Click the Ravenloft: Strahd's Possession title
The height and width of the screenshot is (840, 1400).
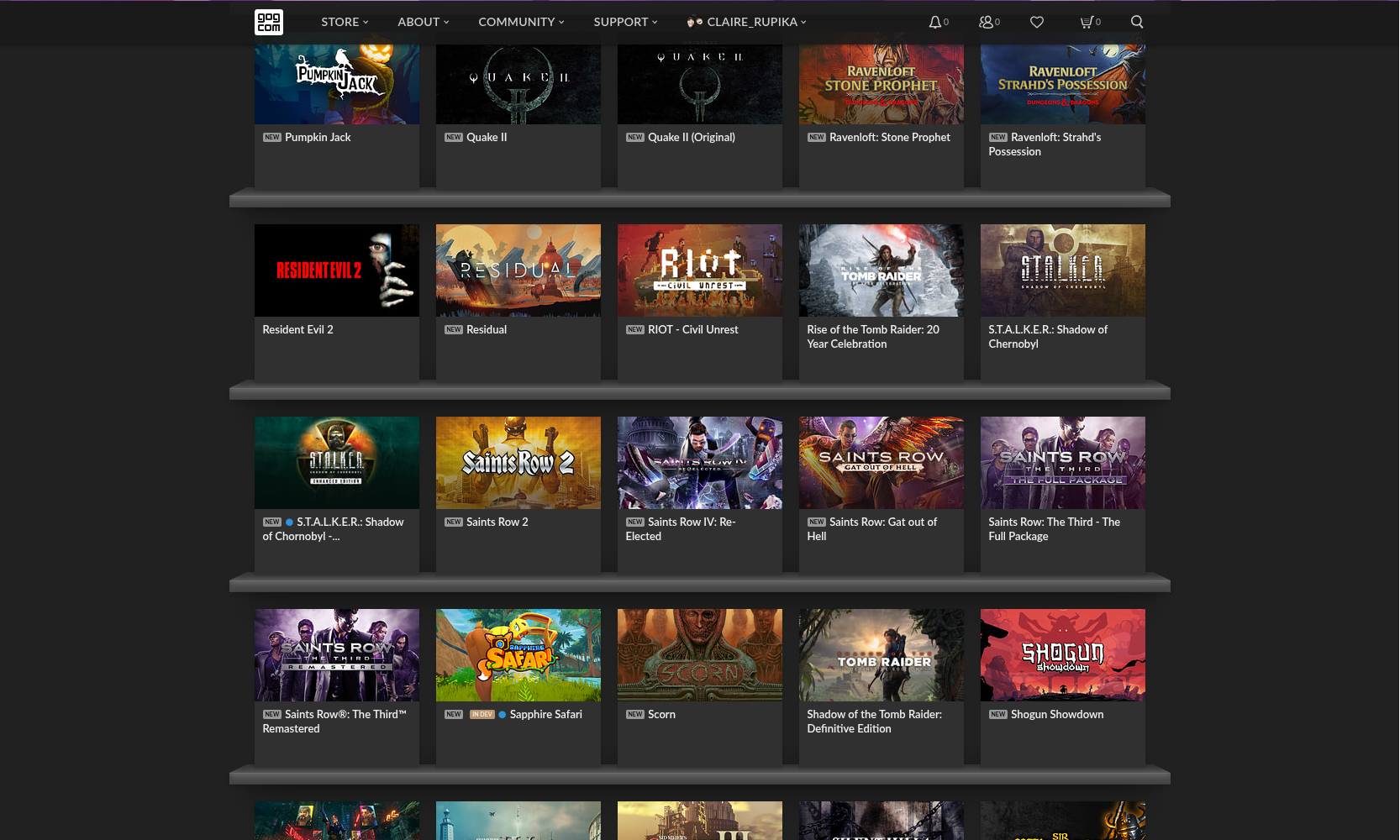1045,144
